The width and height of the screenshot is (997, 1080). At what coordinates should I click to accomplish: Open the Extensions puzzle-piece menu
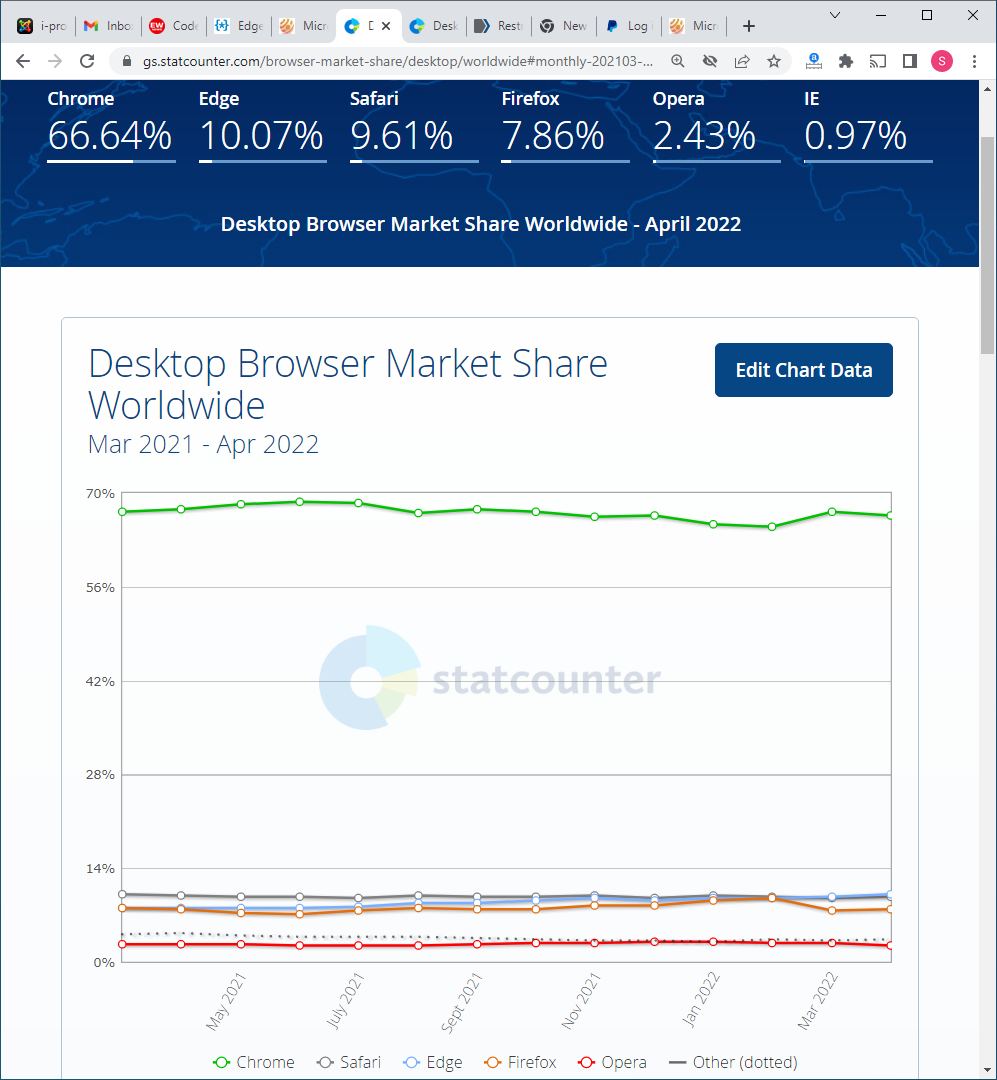tap(845, 61)
